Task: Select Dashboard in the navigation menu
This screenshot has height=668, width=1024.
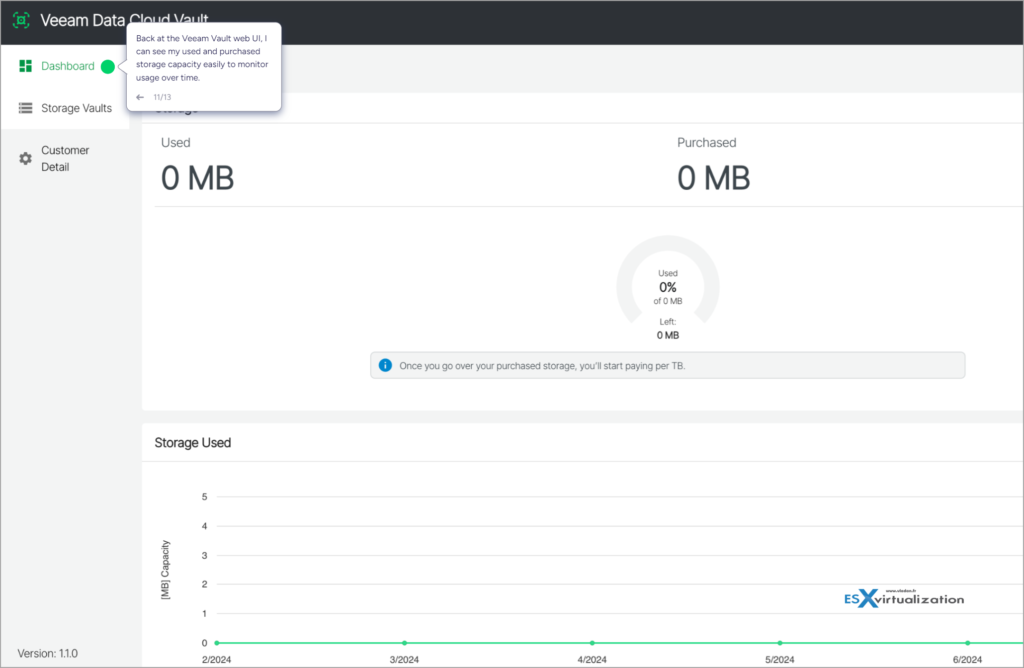Action: [66, 66]
